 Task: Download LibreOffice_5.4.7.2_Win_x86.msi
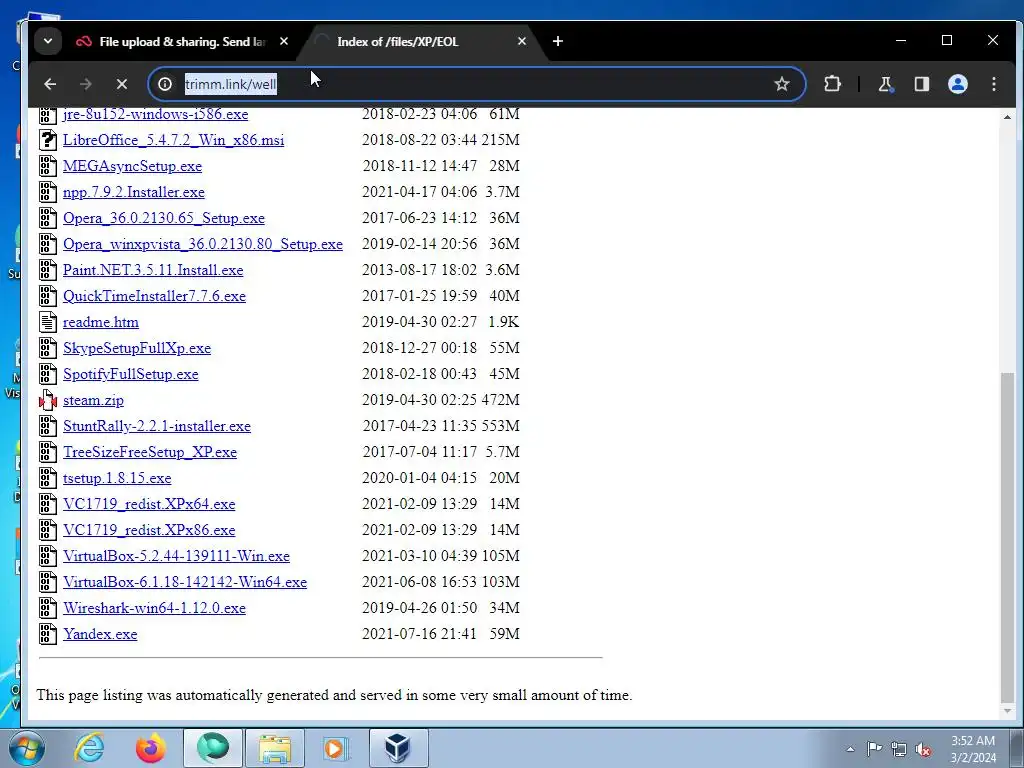pyautogui.click(x=174, y=140)
